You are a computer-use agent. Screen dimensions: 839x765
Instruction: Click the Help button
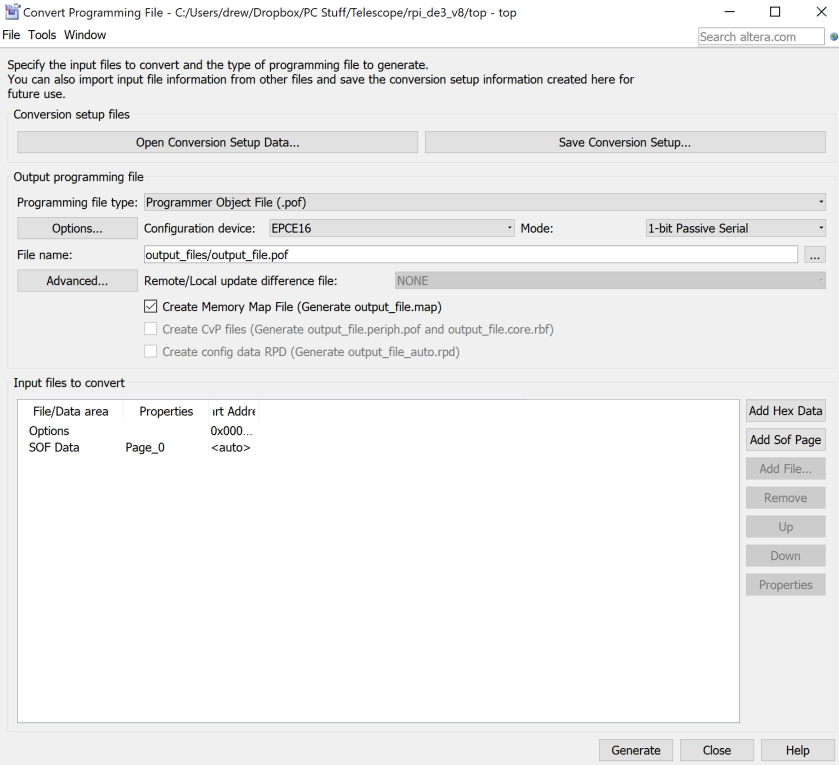coord(797,750)
